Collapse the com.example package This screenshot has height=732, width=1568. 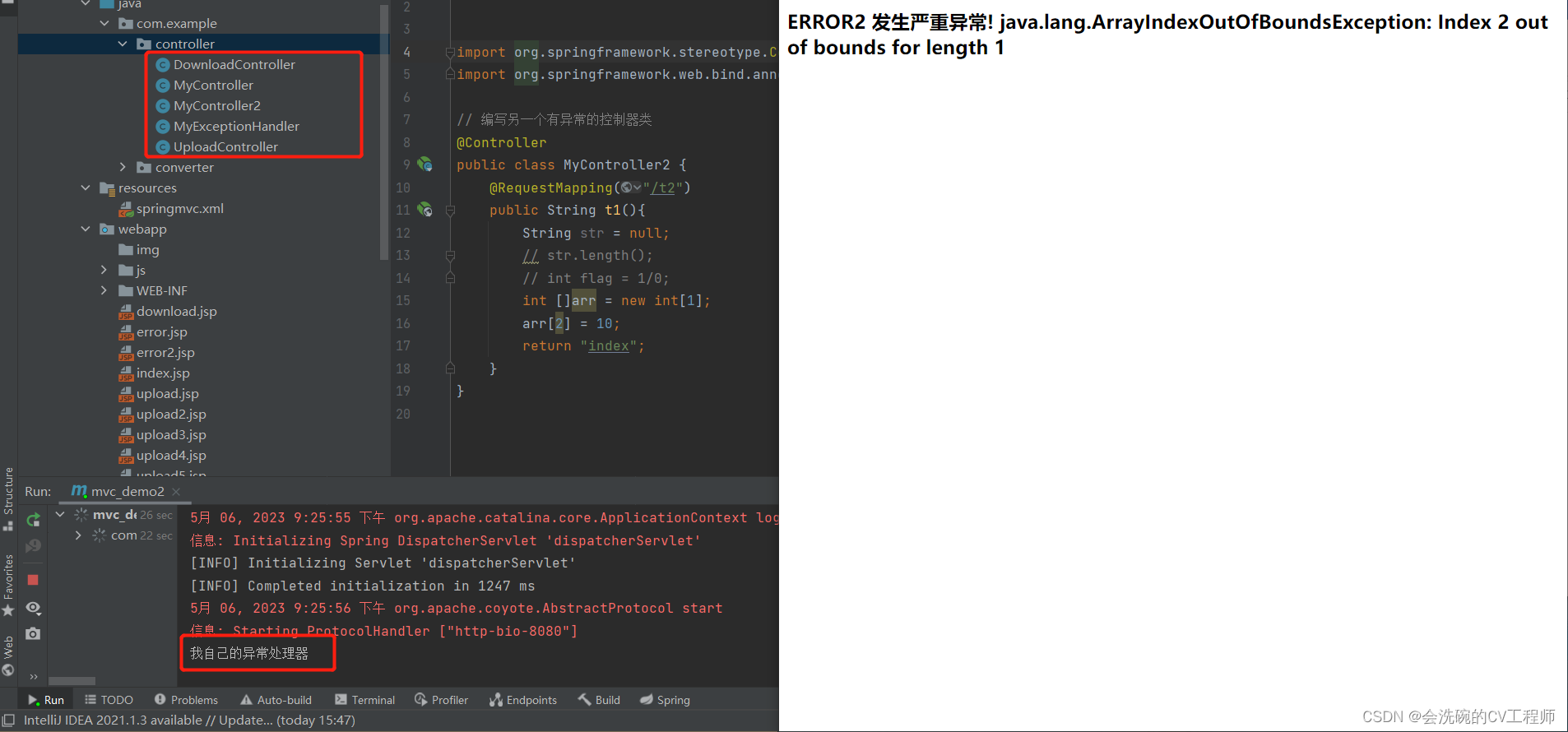click(104, 23)
